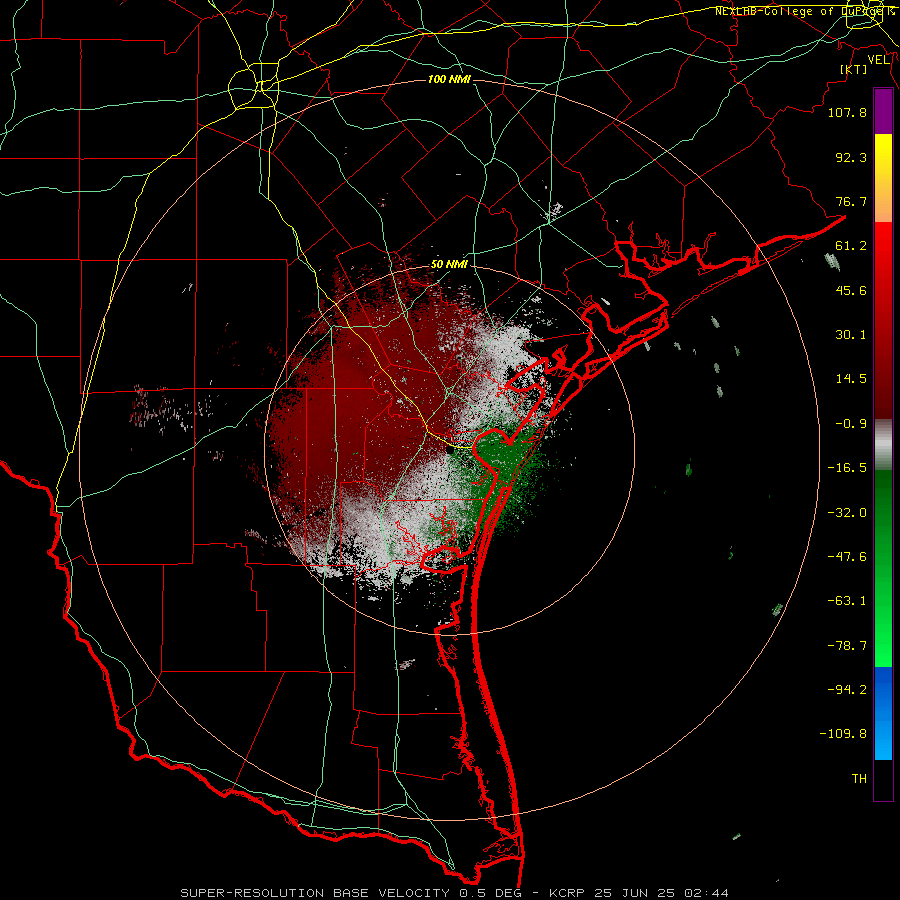Pick the black TH segment of color bar
The height and width of the screenshot is (900, 900).
[x=883, y=779]
